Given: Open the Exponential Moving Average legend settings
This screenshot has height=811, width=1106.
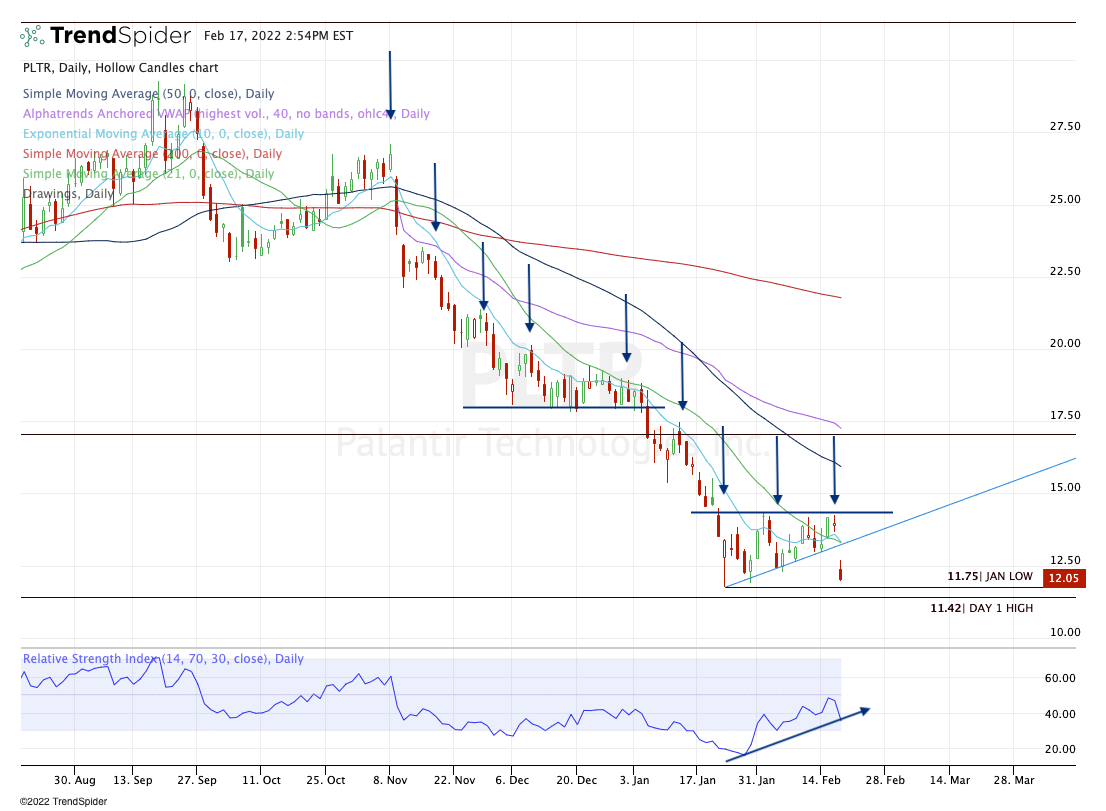Looking at the screenshot, I should coord(163,134).
